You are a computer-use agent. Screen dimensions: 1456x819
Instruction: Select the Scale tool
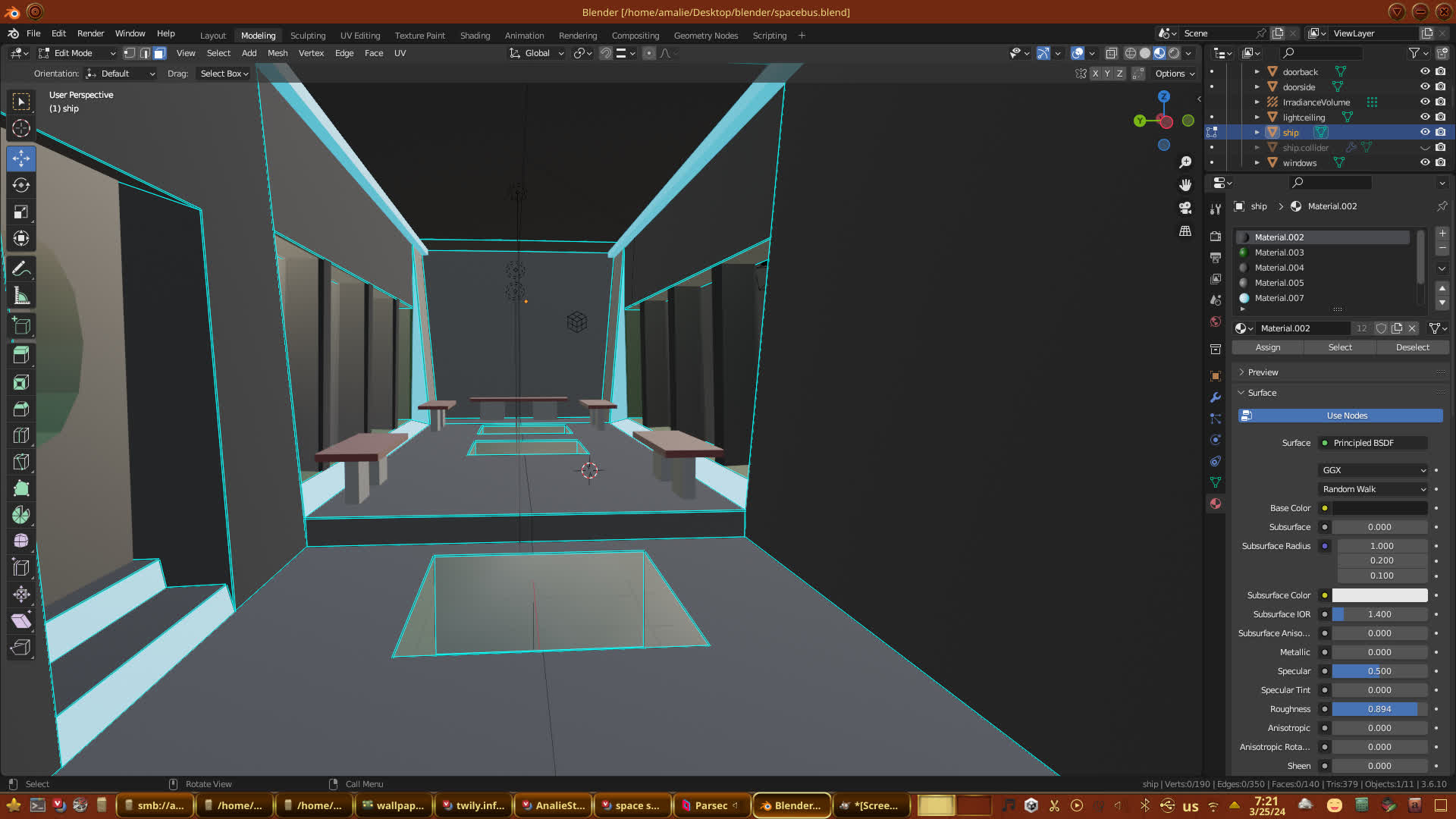click(21, 212)
